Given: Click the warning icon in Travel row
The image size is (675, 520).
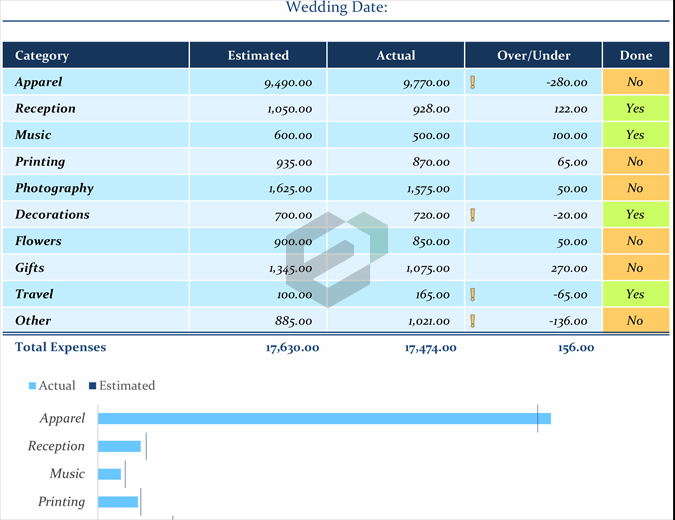Looking at the screenshot, I should pos(472,294).
